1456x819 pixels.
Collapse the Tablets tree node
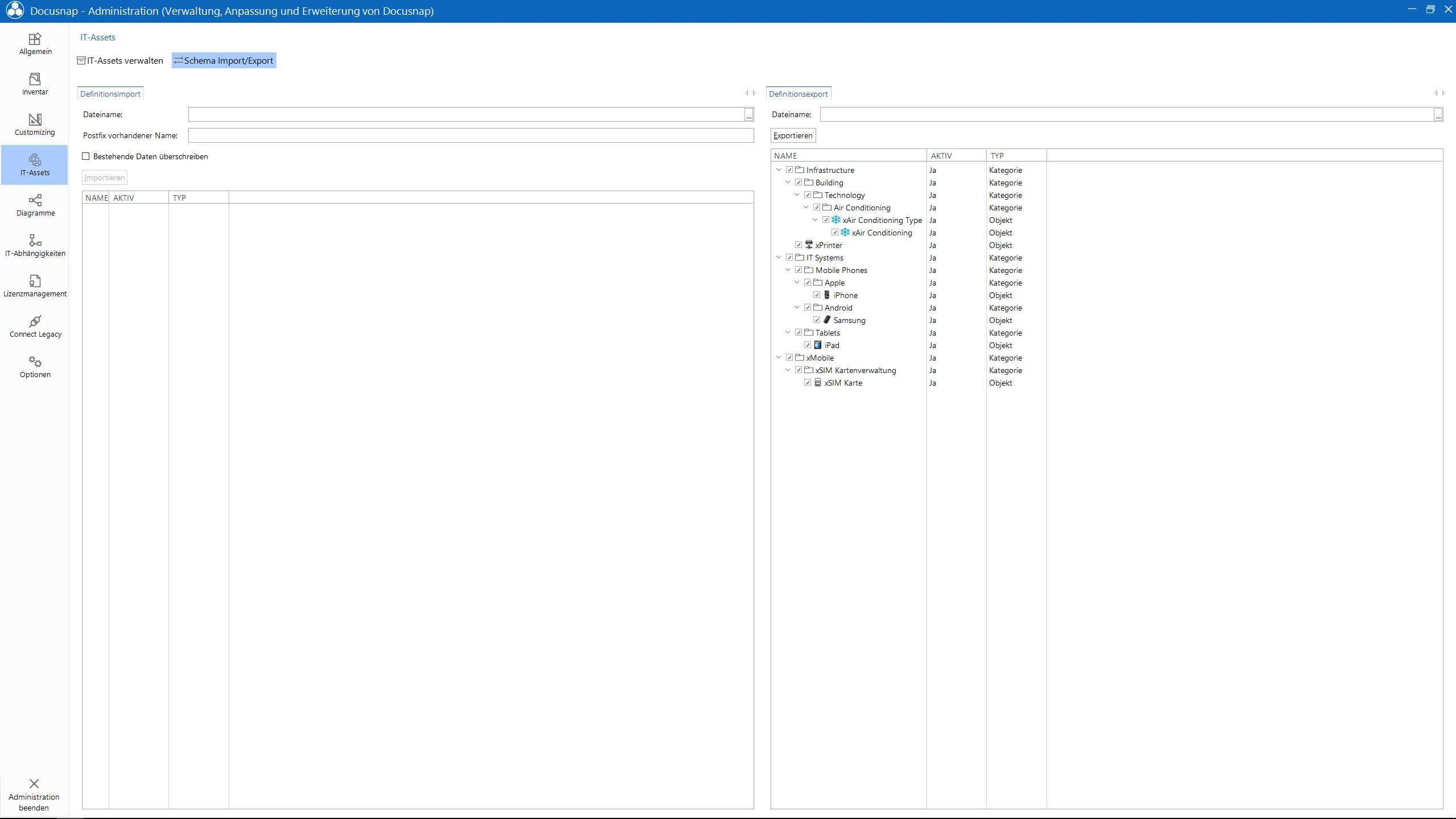coord(788,332)
